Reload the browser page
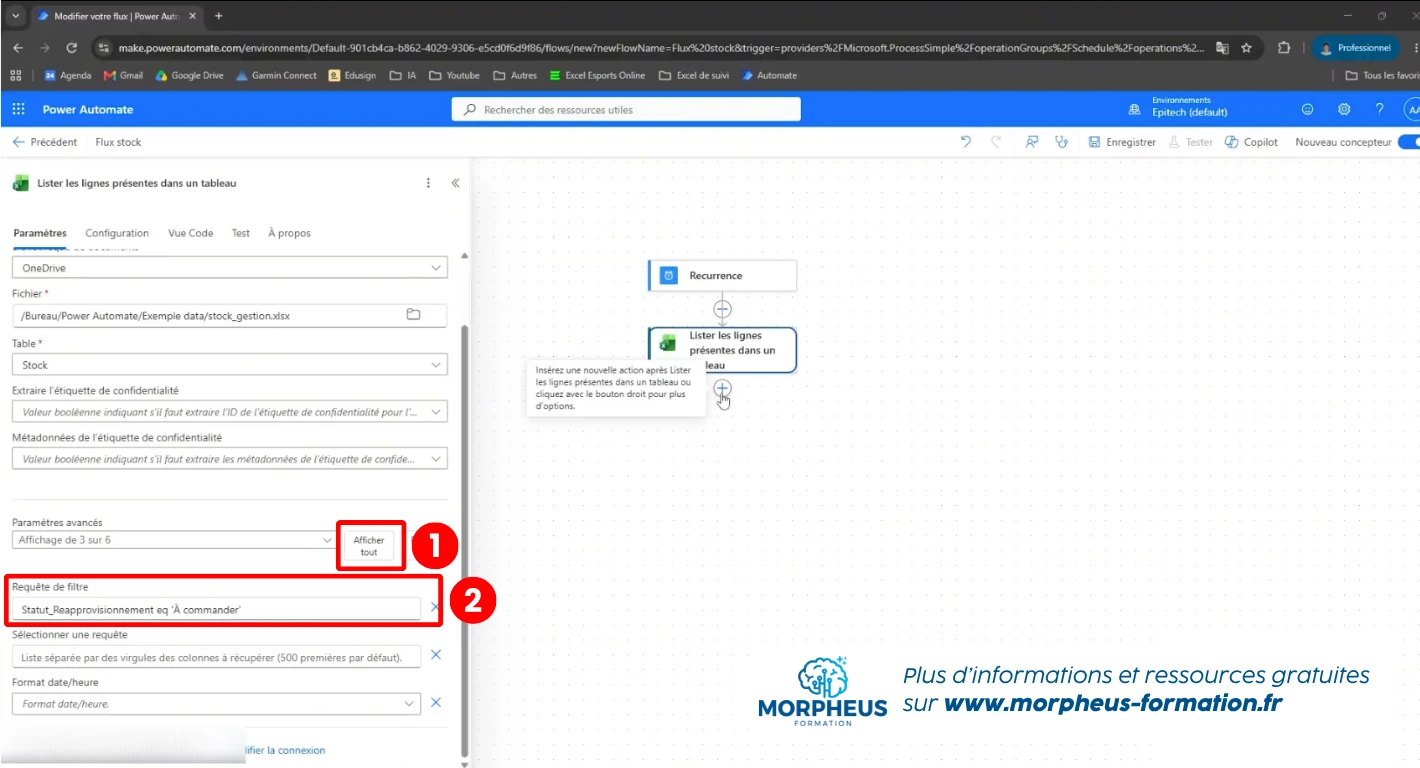Image resolution: width=1420 pixels, height=768 pixels. tap(71, 47)
